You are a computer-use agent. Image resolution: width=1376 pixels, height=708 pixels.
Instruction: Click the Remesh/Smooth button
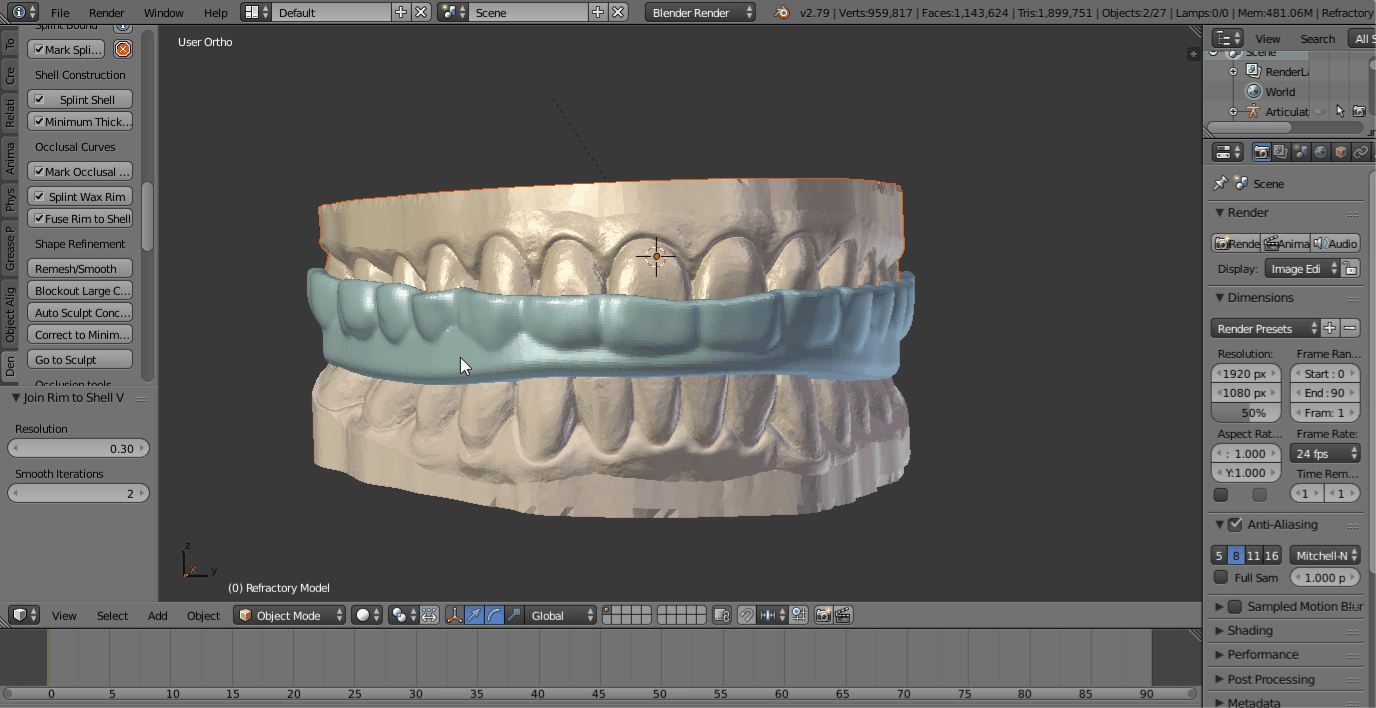[x=80, y=268]
